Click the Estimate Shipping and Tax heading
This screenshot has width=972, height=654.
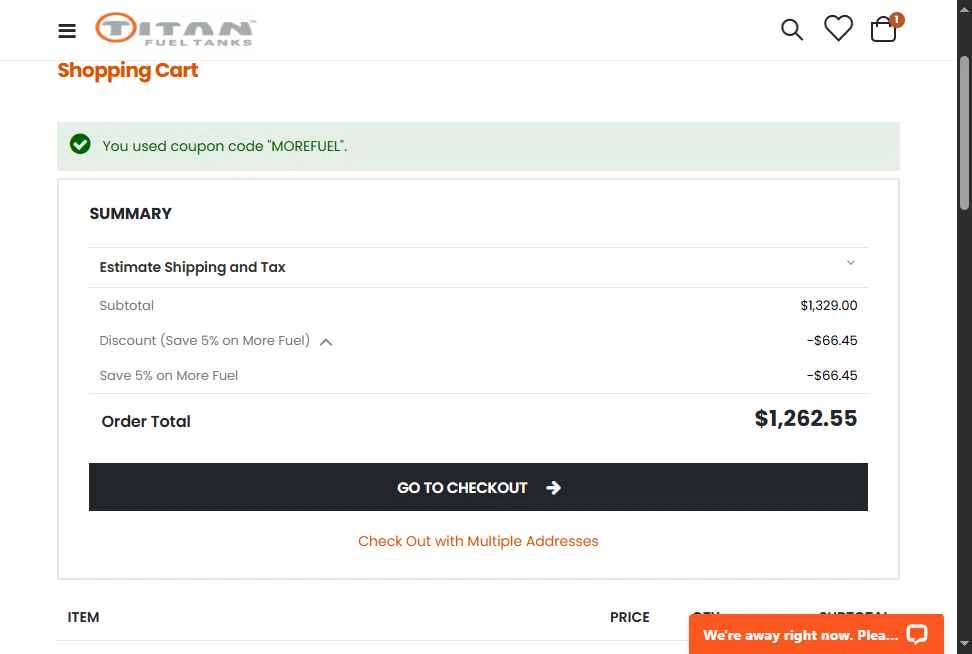click(192, 267)
